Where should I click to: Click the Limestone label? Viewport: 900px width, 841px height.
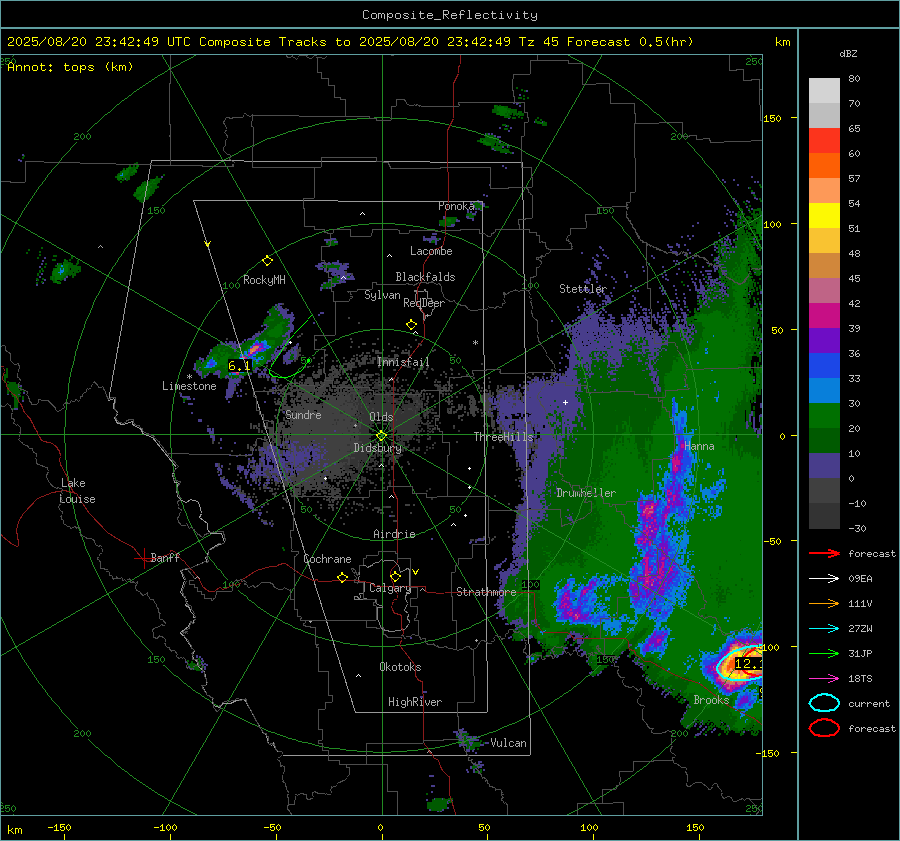(189, 386)
